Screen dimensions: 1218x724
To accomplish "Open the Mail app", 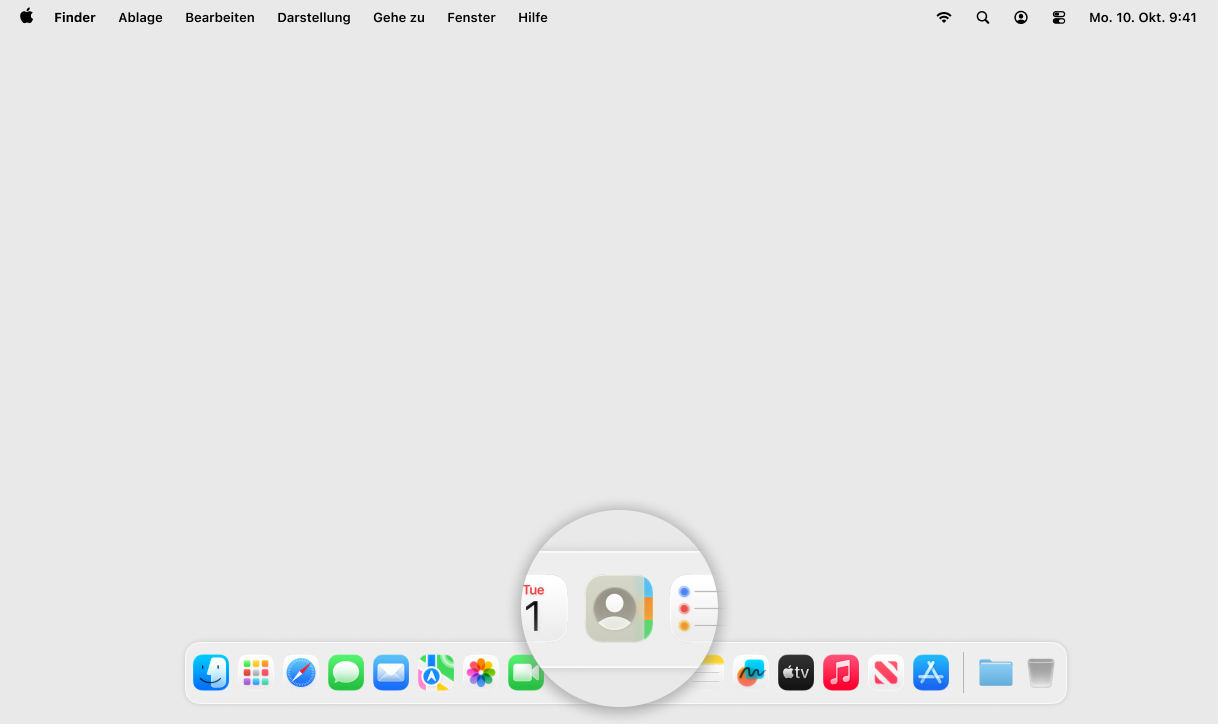I will (x=391, y=673).
